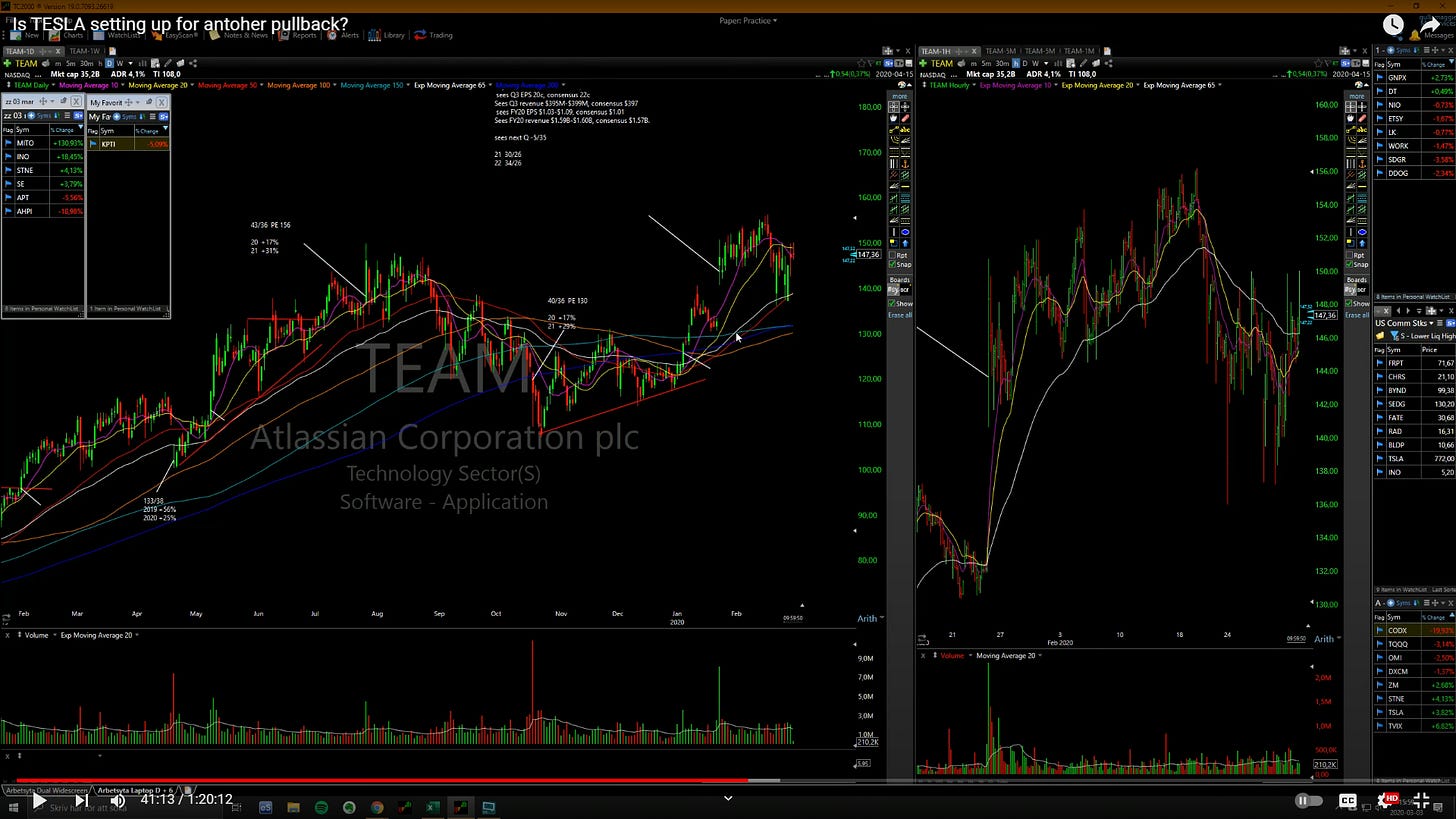Play the YouTube video
Viewport: 1456px width, 819px height.
[x=38, y=800]
